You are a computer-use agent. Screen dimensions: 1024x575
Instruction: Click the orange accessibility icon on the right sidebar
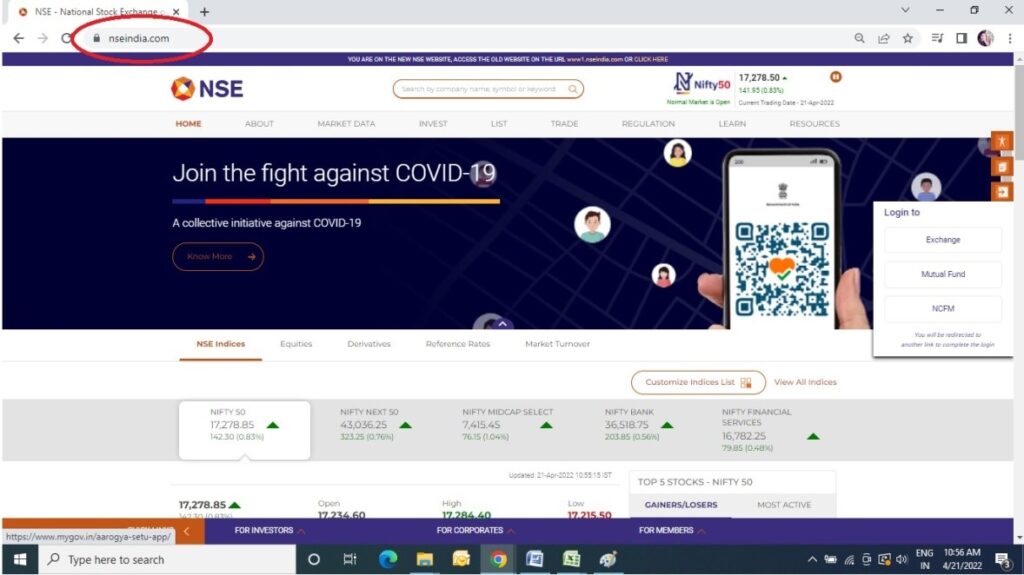pyautogui.click(x=1001, y=142)
